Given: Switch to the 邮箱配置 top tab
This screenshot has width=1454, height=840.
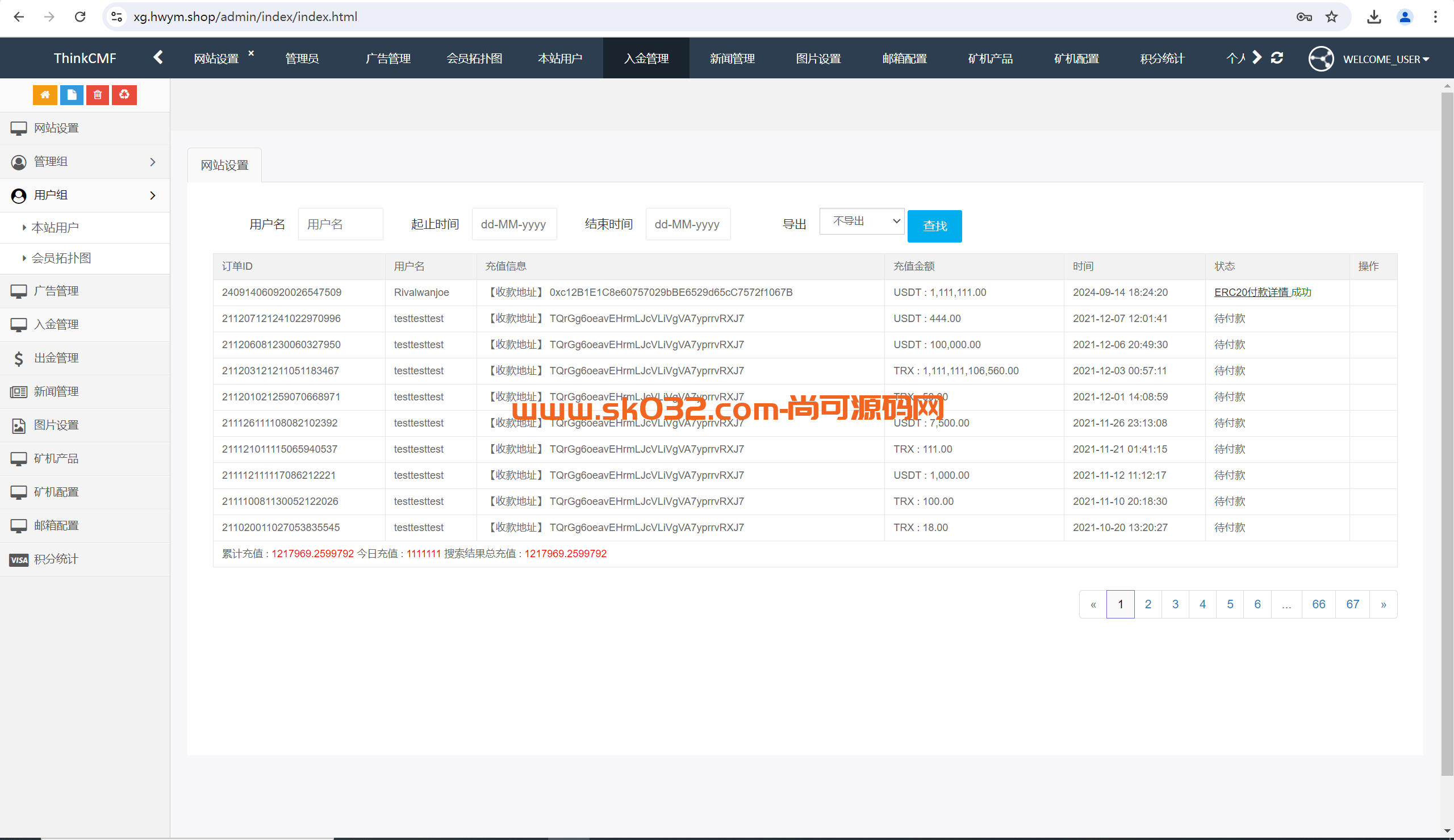Looking at the screenshot, I should point(904,58).
